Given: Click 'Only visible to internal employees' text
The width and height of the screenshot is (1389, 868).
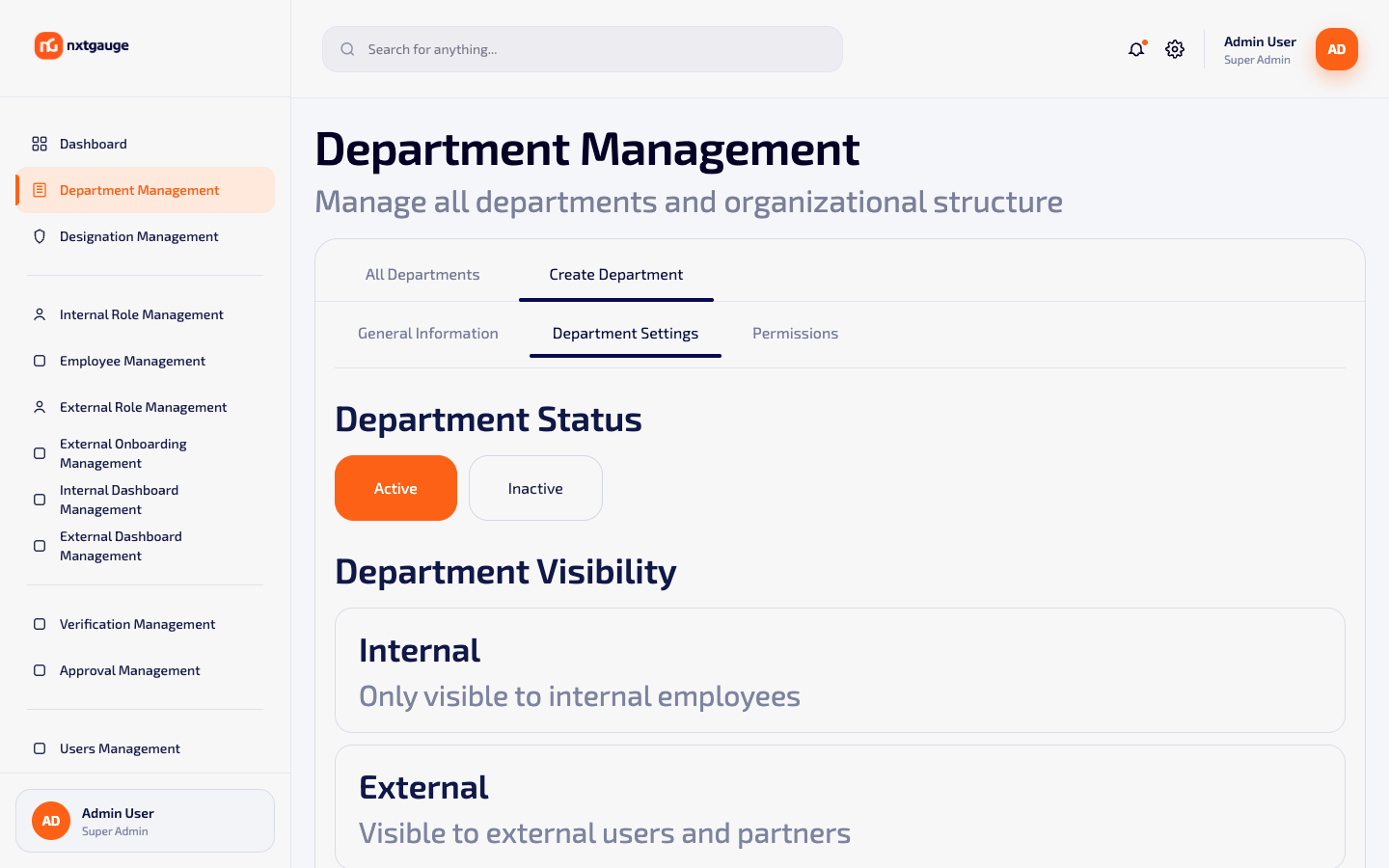Looking at the screenshot, I should 580,696.
